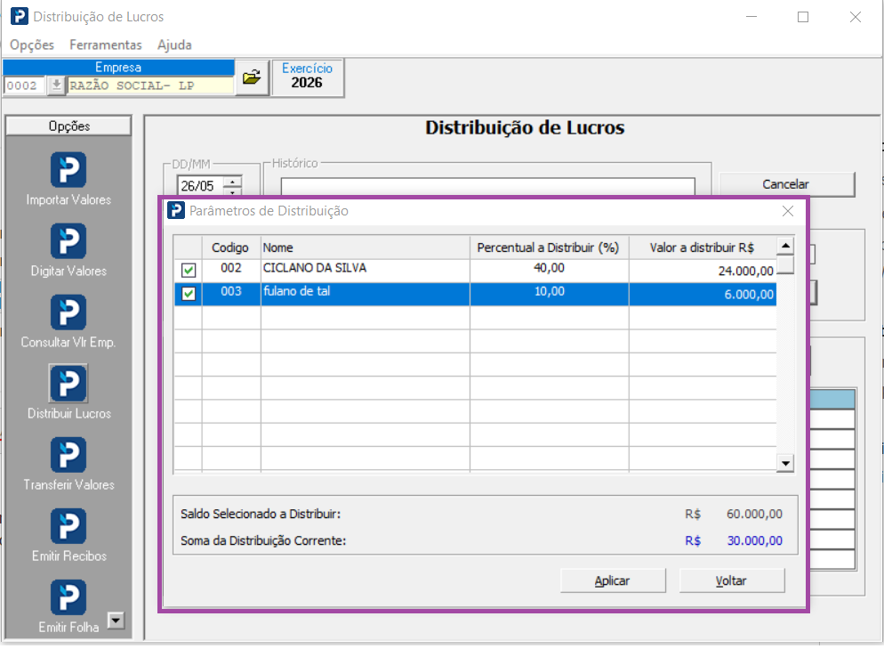Click the Cancelar button
Viewport: 884px width, 657px height.
click(786, 184)
